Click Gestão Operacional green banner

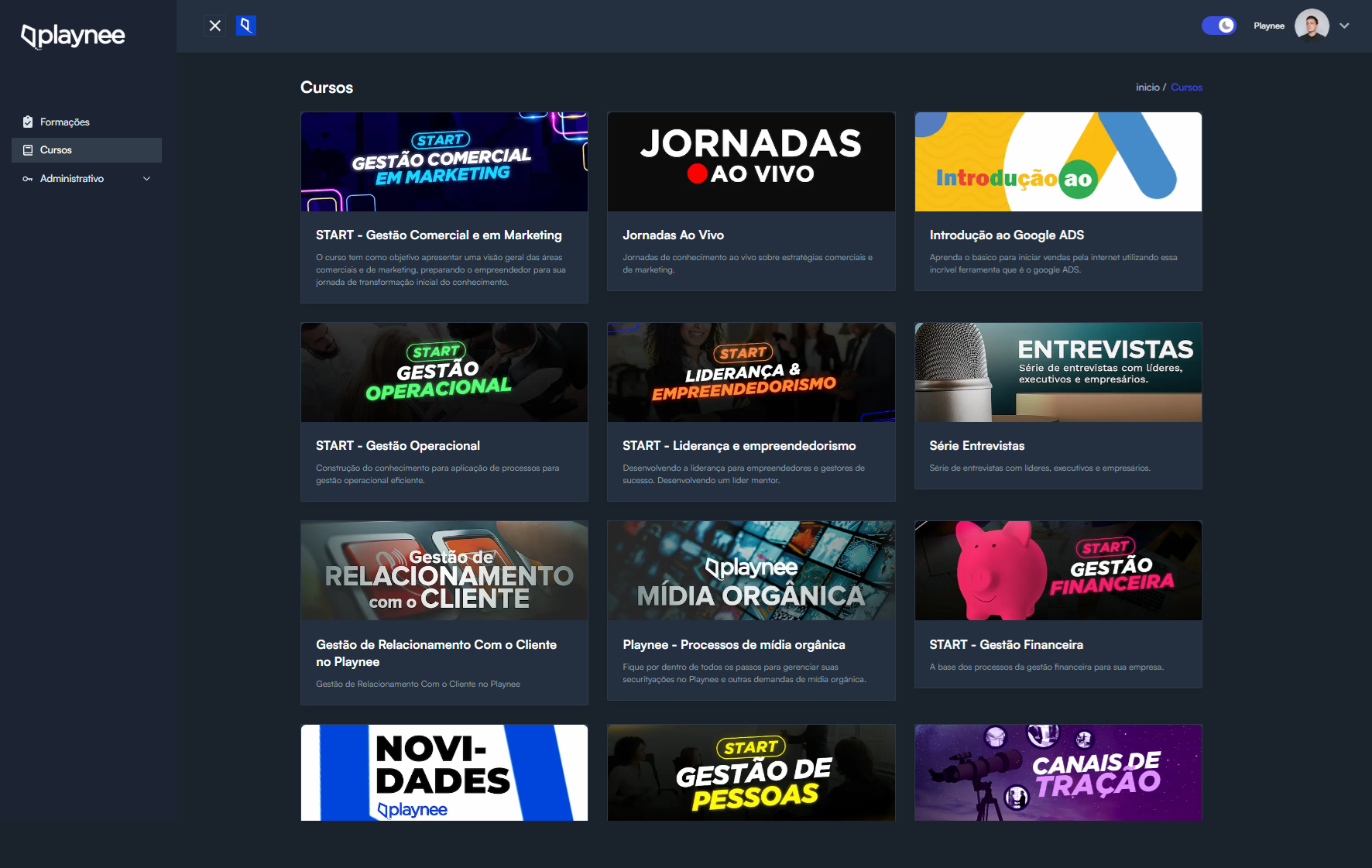point(444,372)
